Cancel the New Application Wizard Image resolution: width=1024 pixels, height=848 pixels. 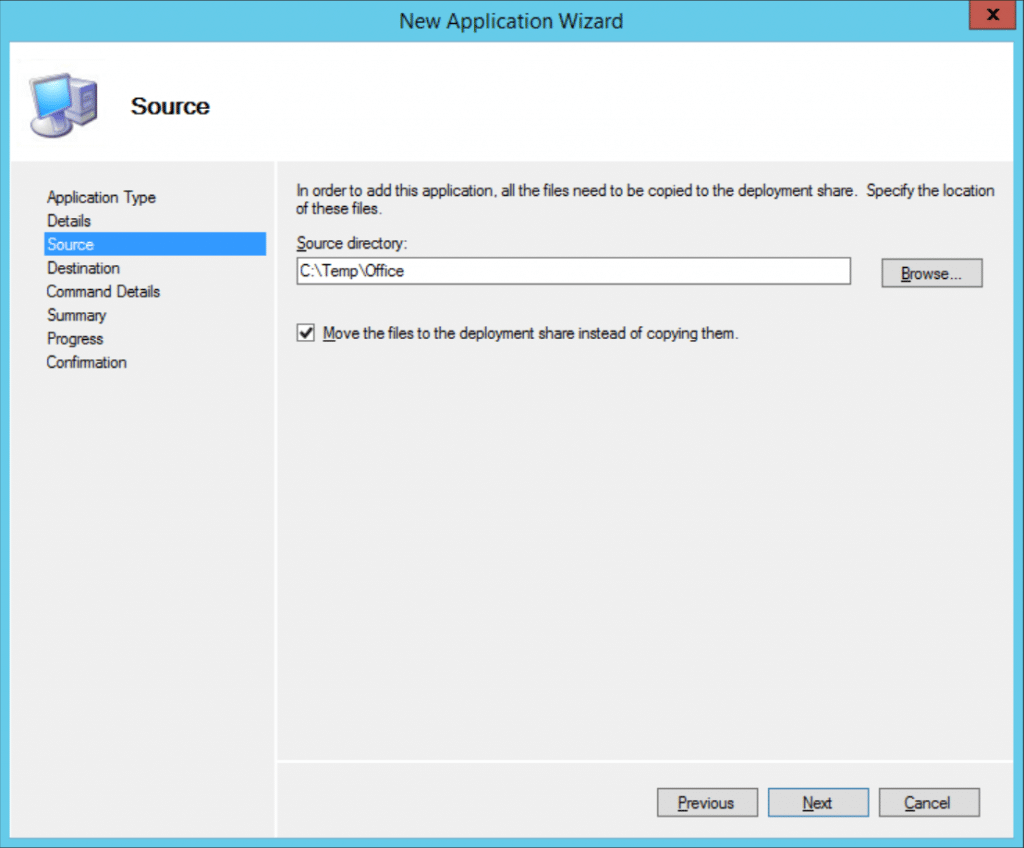pyautogui.click(x=928, y=802)
